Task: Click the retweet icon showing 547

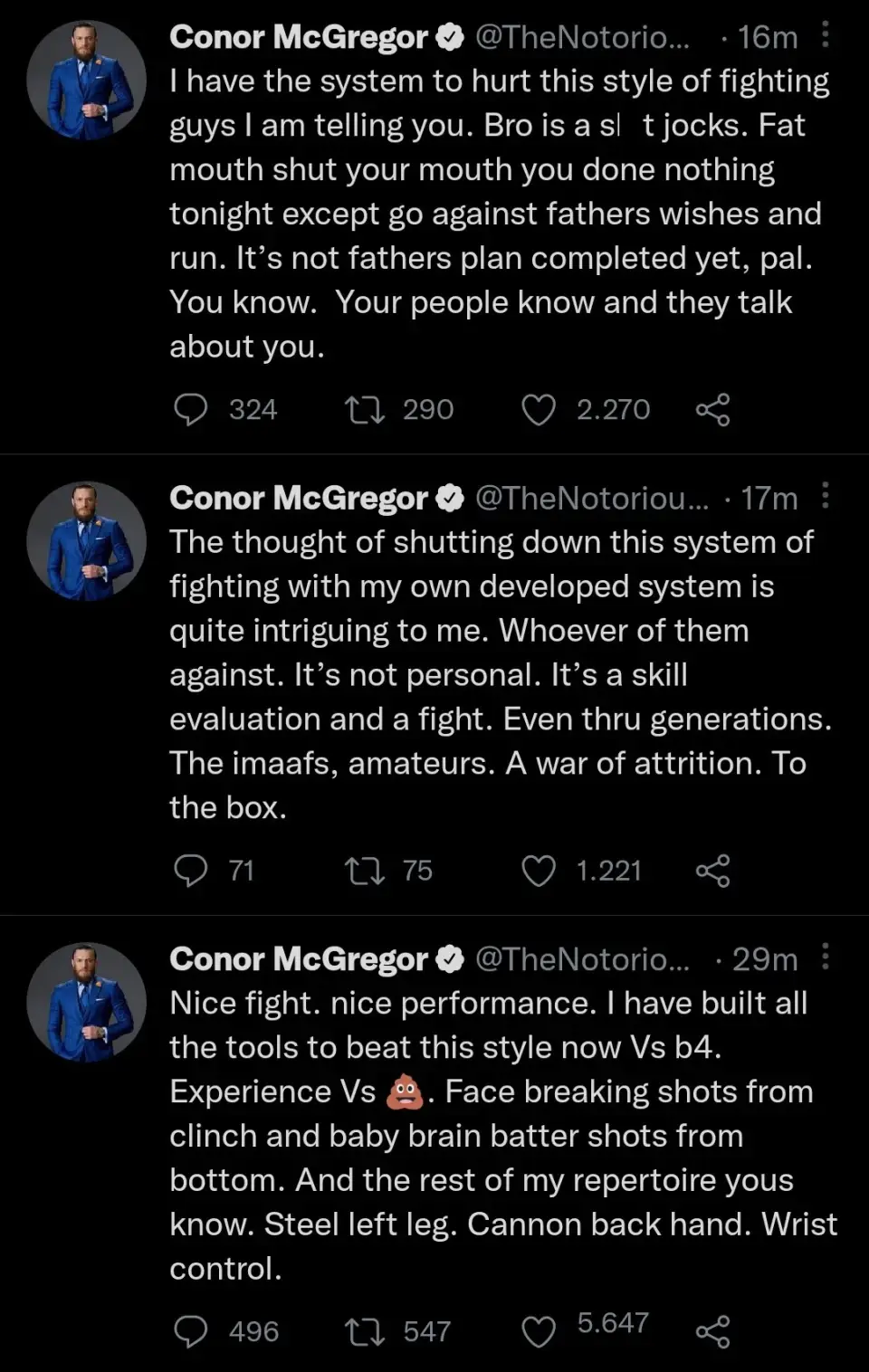Action: (366, 1331)
